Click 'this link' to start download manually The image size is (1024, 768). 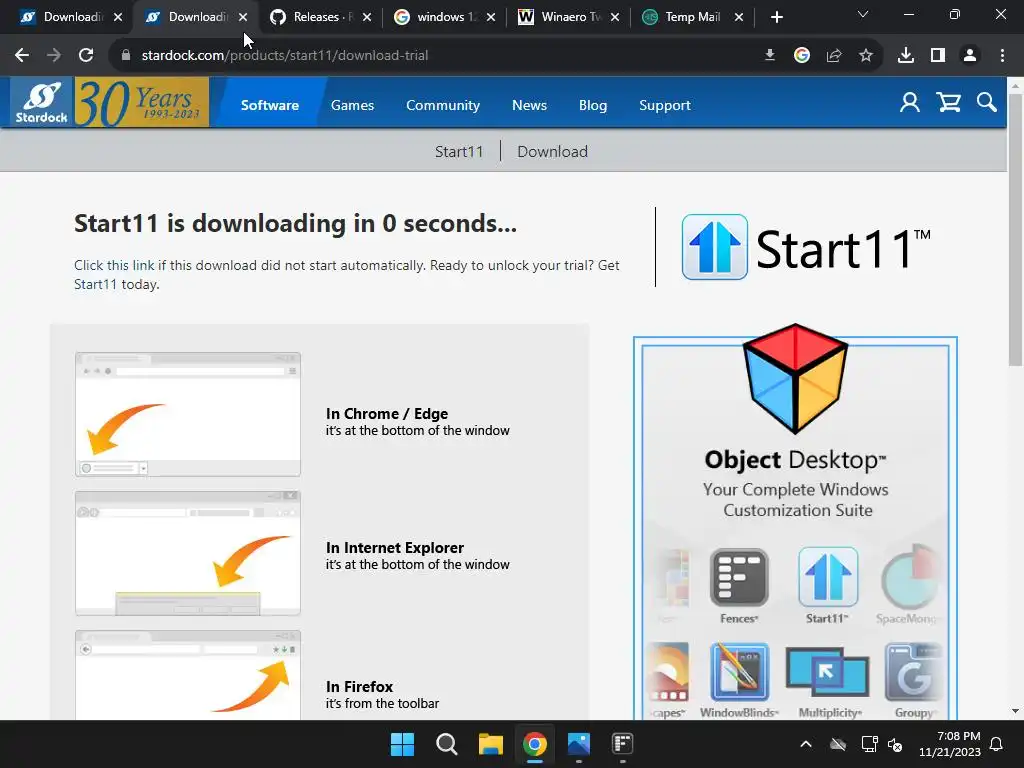[131, 265]
